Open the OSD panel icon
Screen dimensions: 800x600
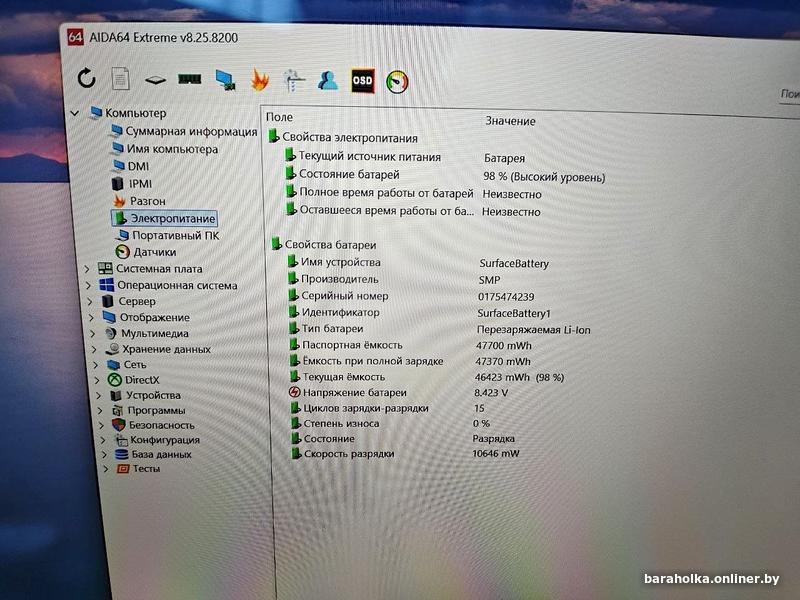click(x=363, y=81)
